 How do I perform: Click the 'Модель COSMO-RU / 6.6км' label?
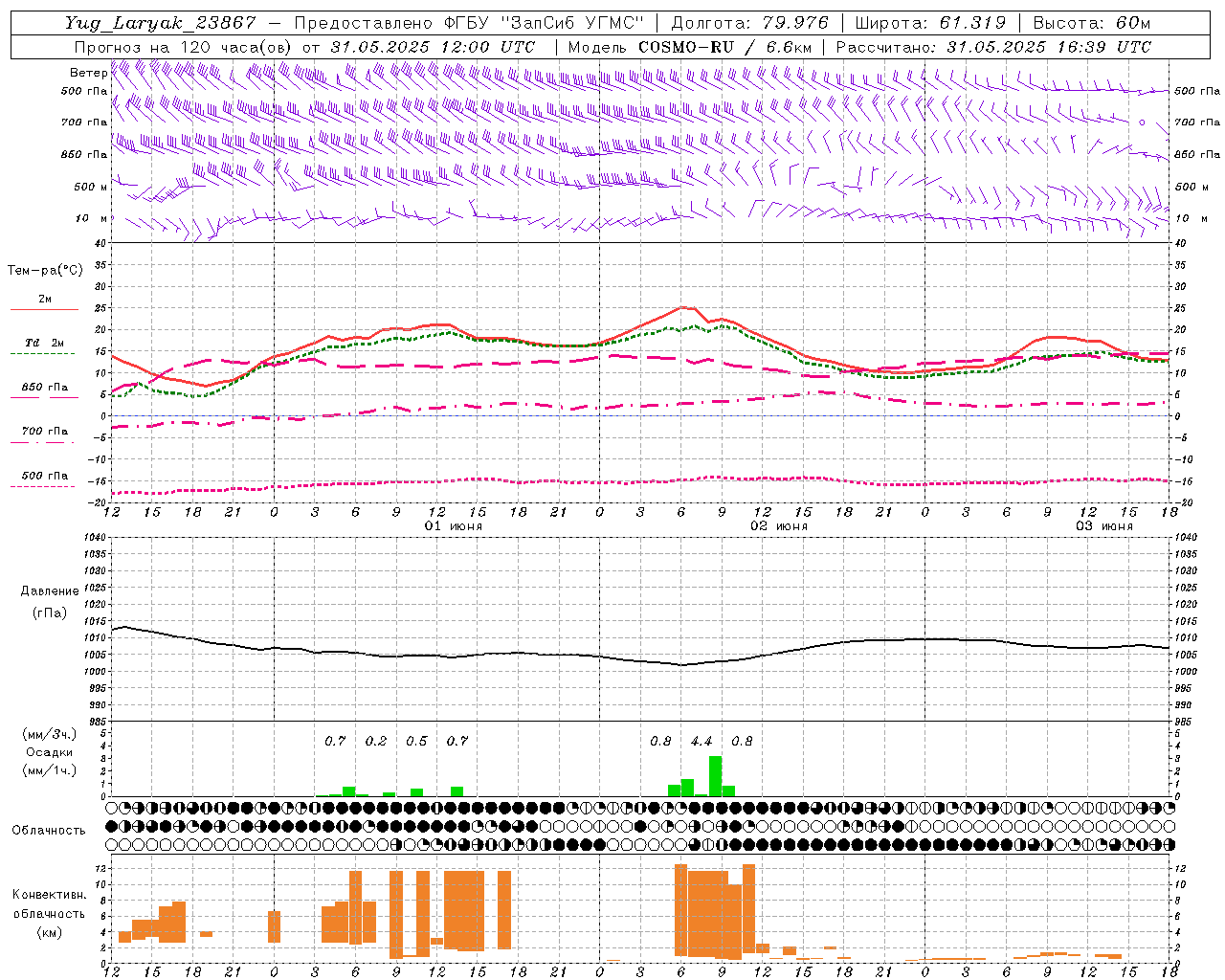[690, 47]
